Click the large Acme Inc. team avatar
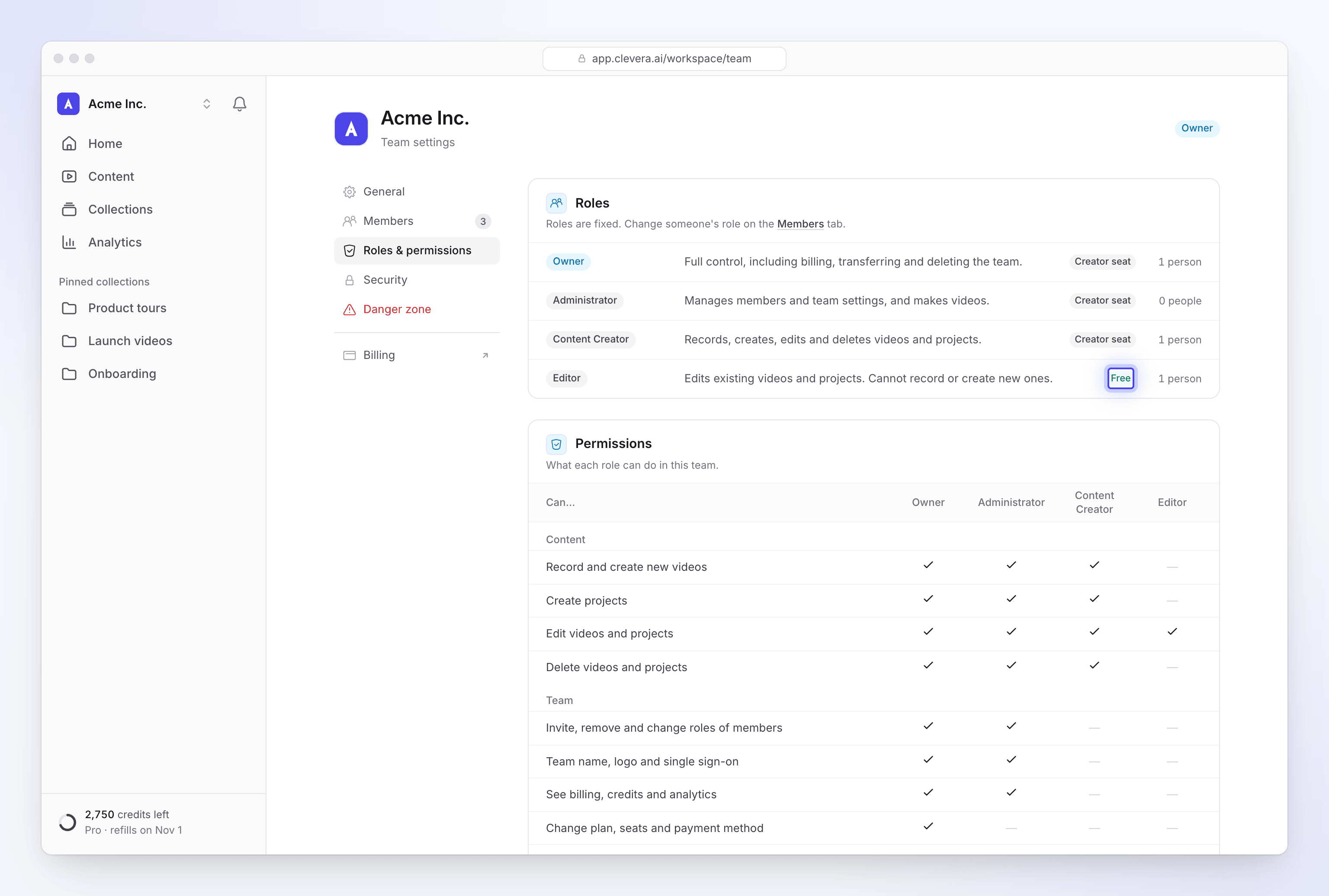This screenshot has height=896, width=1329. pos(351,128)
